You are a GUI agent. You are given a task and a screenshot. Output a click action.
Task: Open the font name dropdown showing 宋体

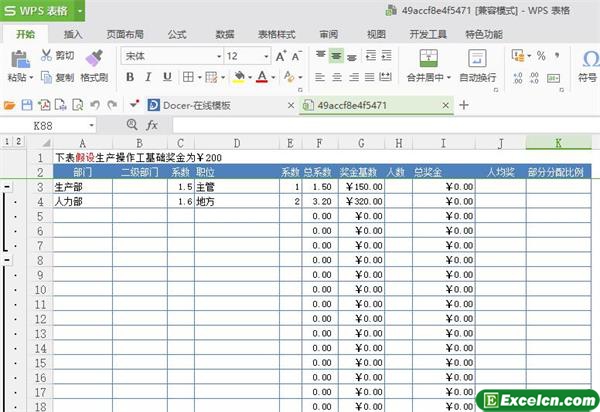click(166, 56)
